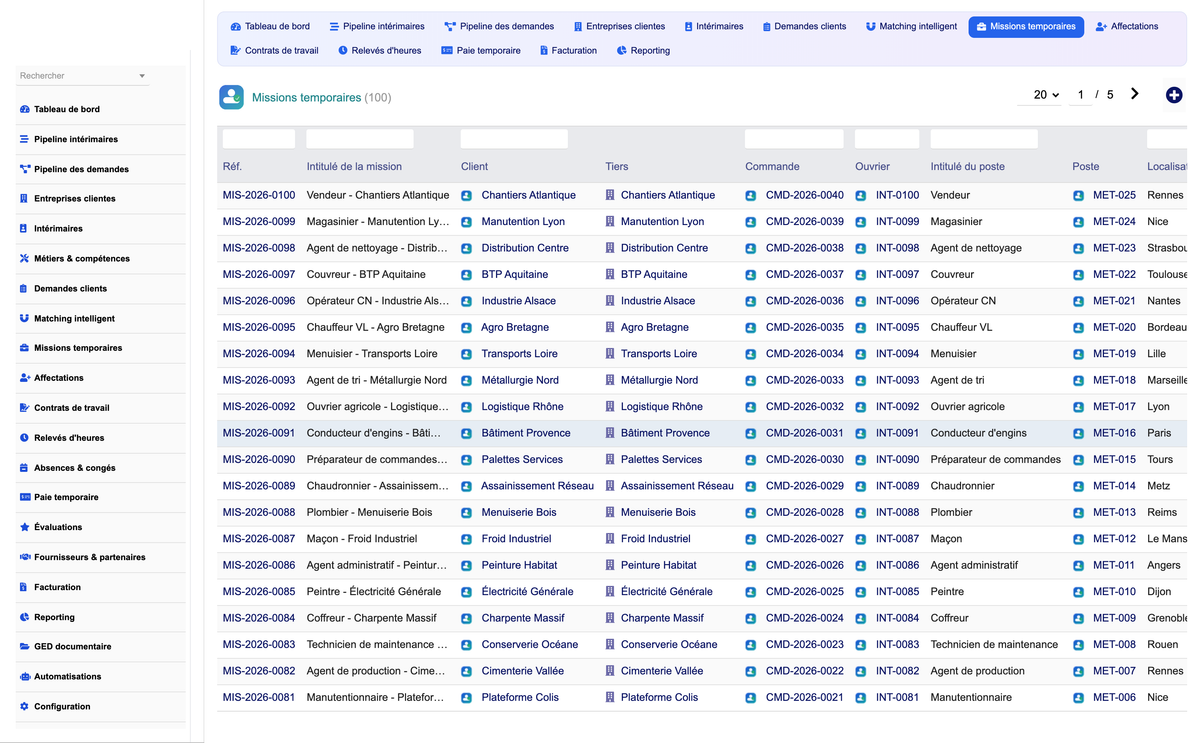Click the Automatisations robot icon

pyautogui.click(x=24, y=676)
